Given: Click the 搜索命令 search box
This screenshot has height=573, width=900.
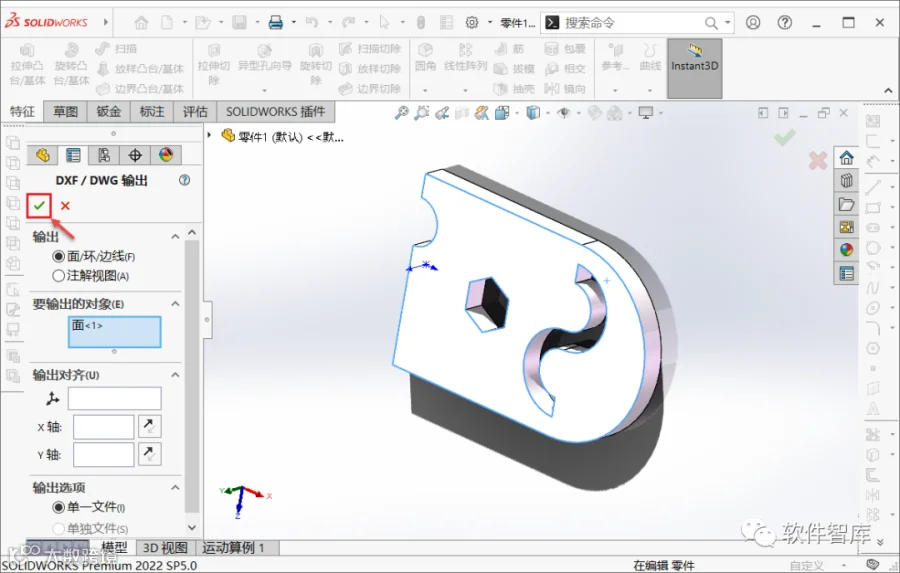Looking at the screenshot, I should (x=631, y=22).
